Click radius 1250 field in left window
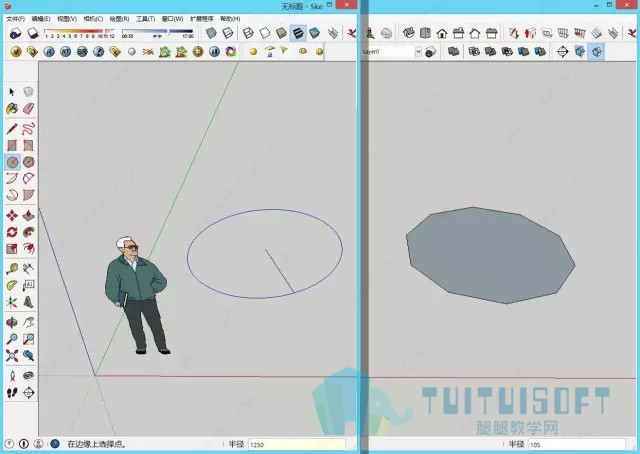The width and height of the screenshot is (640, 454). [x=297, y=444]
